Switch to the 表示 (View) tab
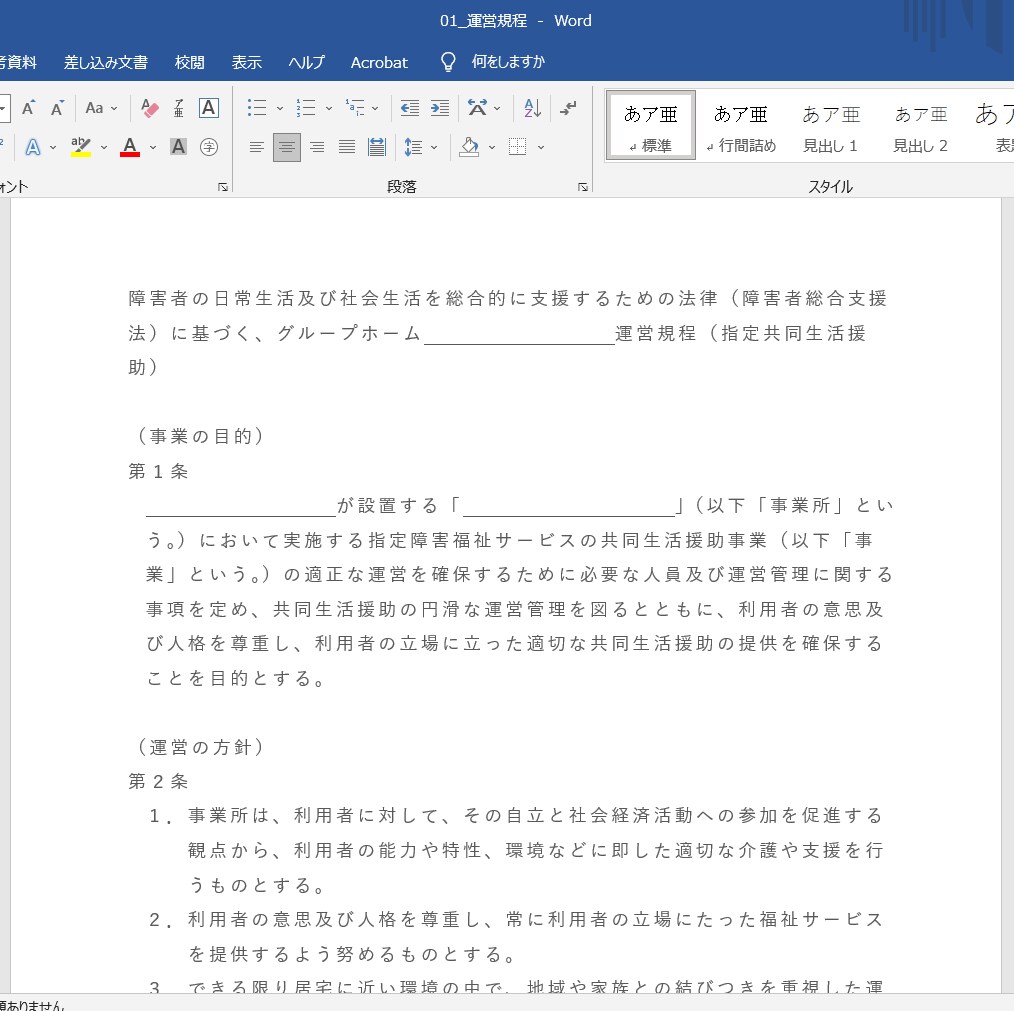Image resolution: width=1014 pixels, height=1011 pixels. [246, 62]
